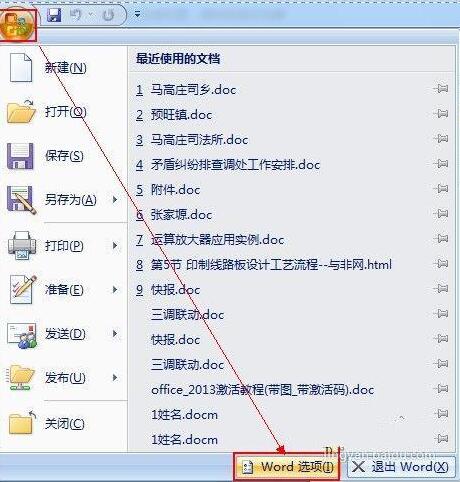
Task: Click the Word 选项(I) button
Action: pyautogui.click(x=287, y=467)
